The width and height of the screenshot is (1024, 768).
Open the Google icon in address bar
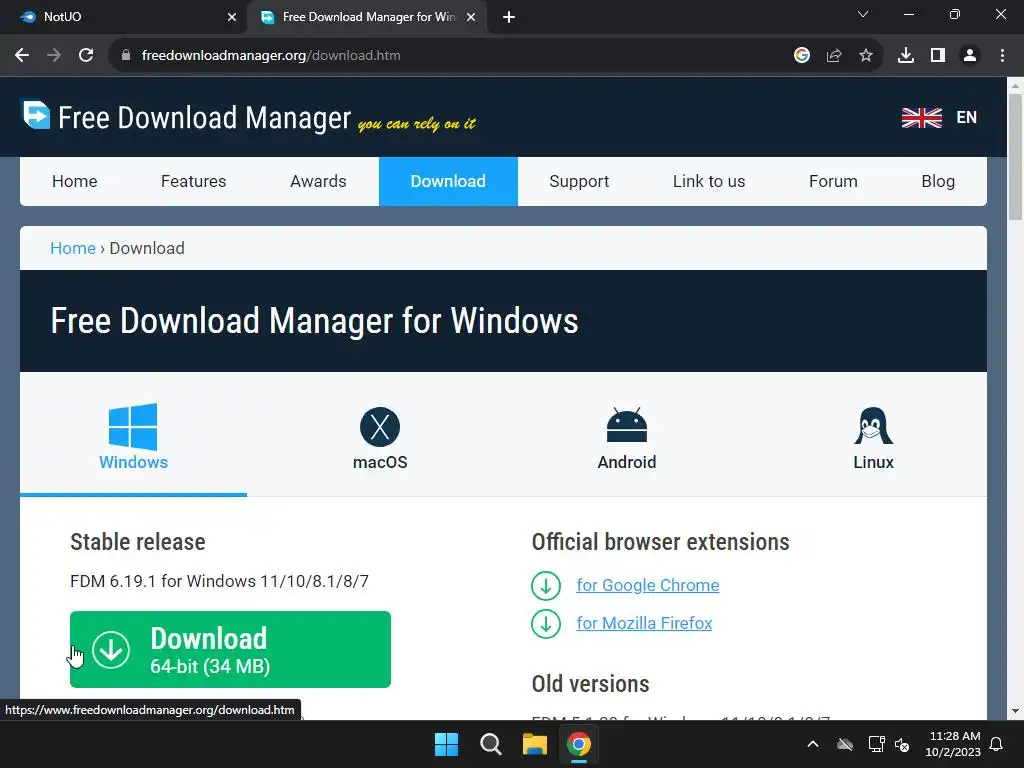point(802,56)
